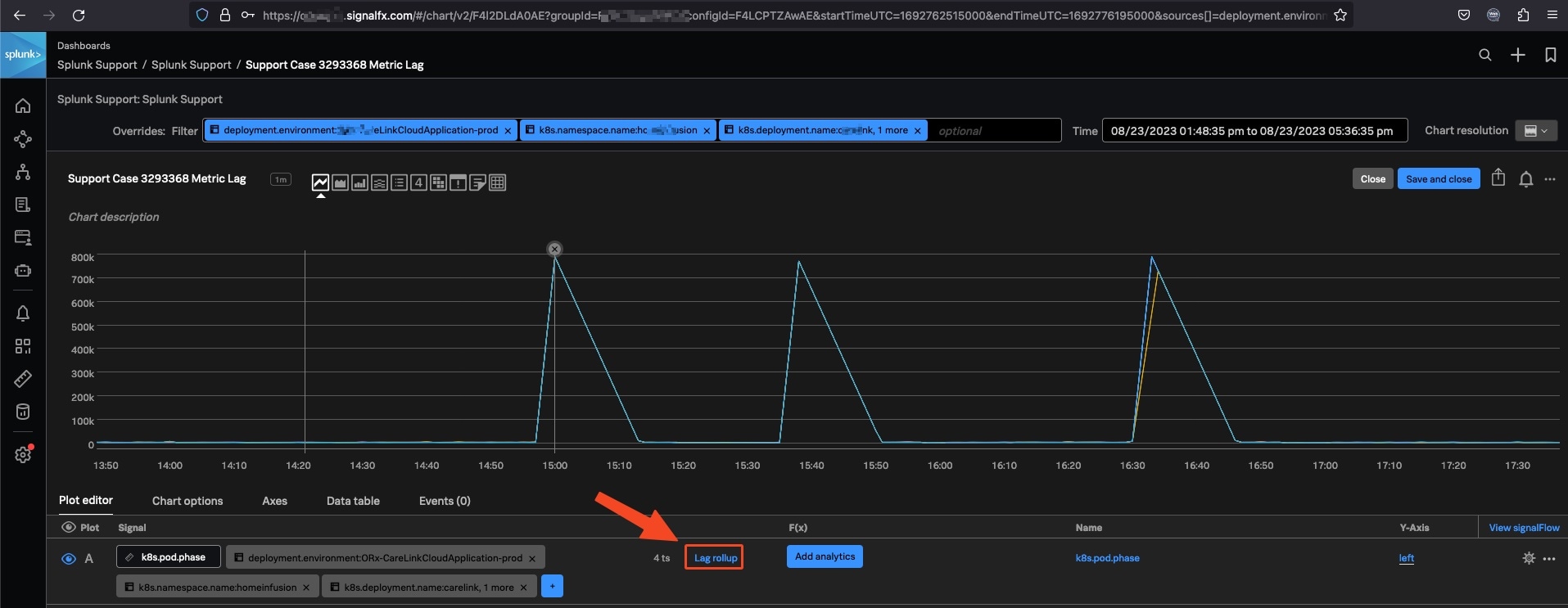Open Synthetics robot icon in the sidebar
The width and height of the screenshot is (1568, 608).
pyautogui.click(x=23, y=270)
